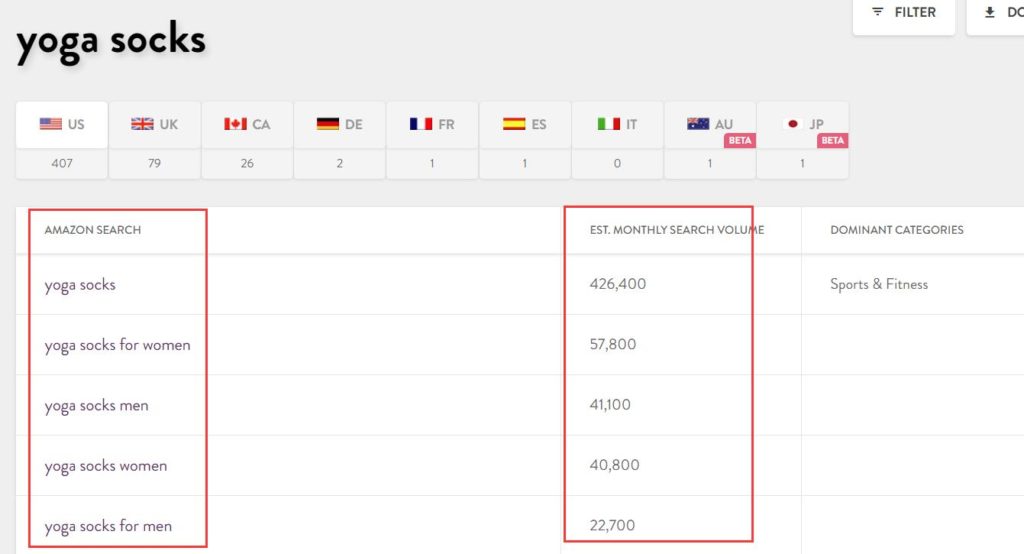Image resolution: width=1024 pixels, height=554 pixels.
Task: Open the 'yoga socks' keyword link
Action: [80, 285]
